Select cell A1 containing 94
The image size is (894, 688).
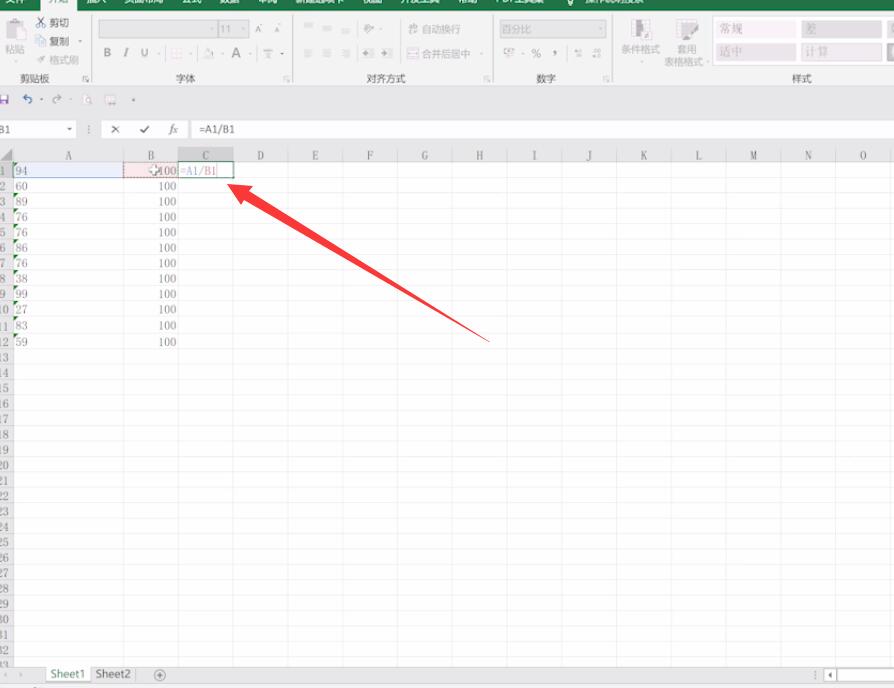68,170
